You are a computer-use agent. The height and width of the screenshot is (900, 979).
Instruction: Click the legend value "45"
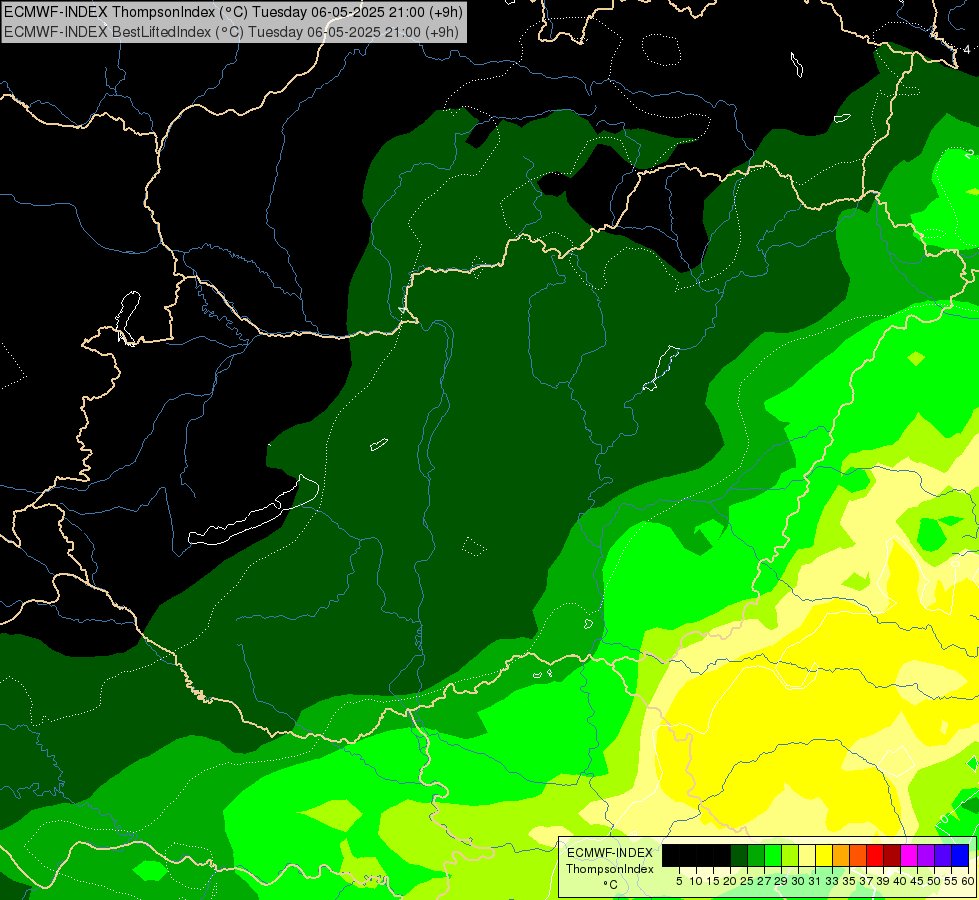click(917, 881)
